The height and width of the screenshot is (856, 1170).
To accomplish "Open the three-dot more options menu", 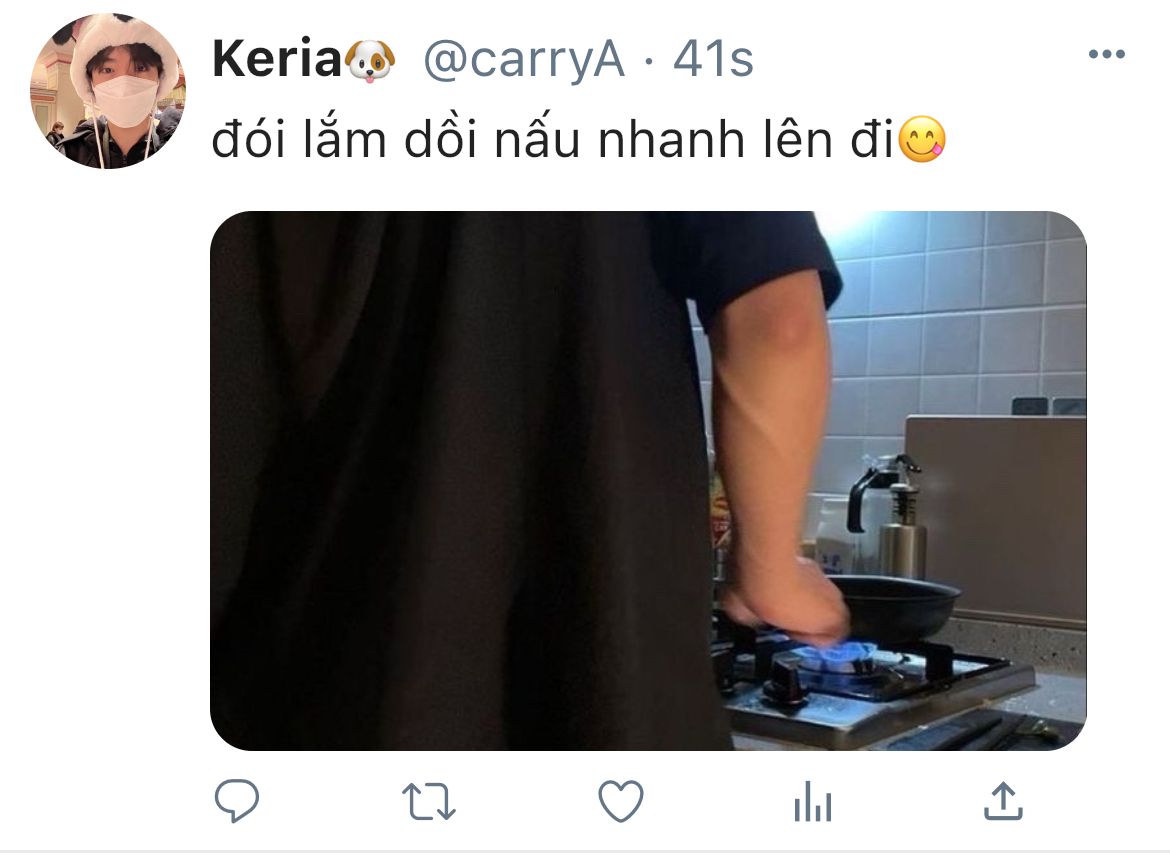I will pyautogui.click(x=1107, y=54).
